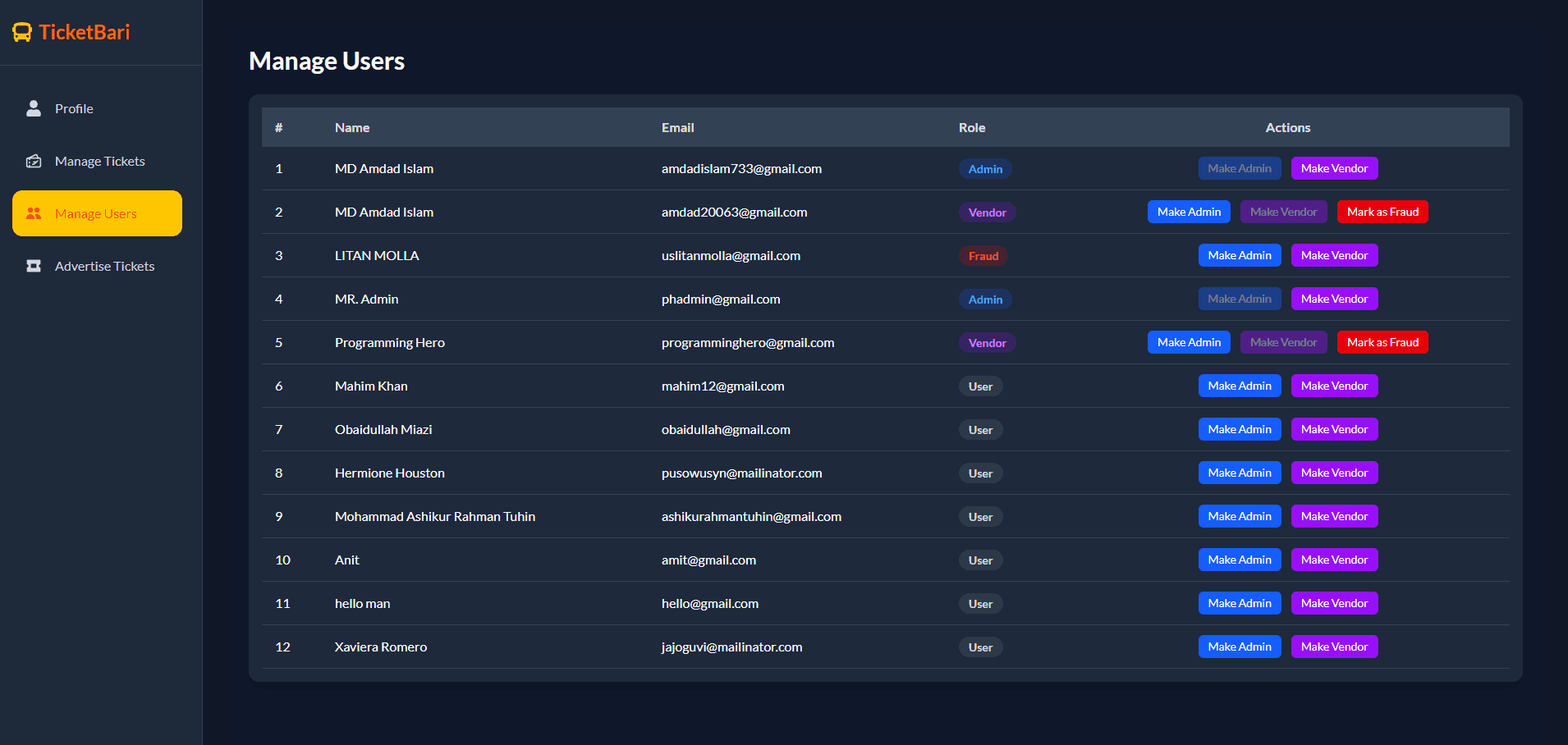Make Obaidullah Miazi a vendor
Viewport: 1568px width, 745px height.
[1334, 429]
